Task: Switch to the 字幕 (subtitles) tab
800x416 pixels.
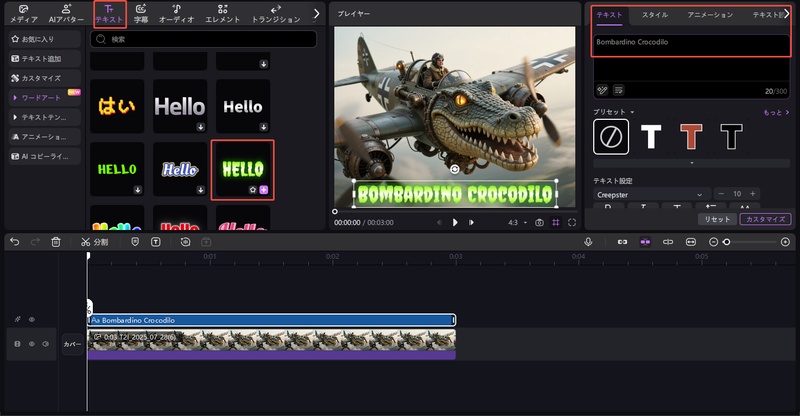Action: click(141, 14)
